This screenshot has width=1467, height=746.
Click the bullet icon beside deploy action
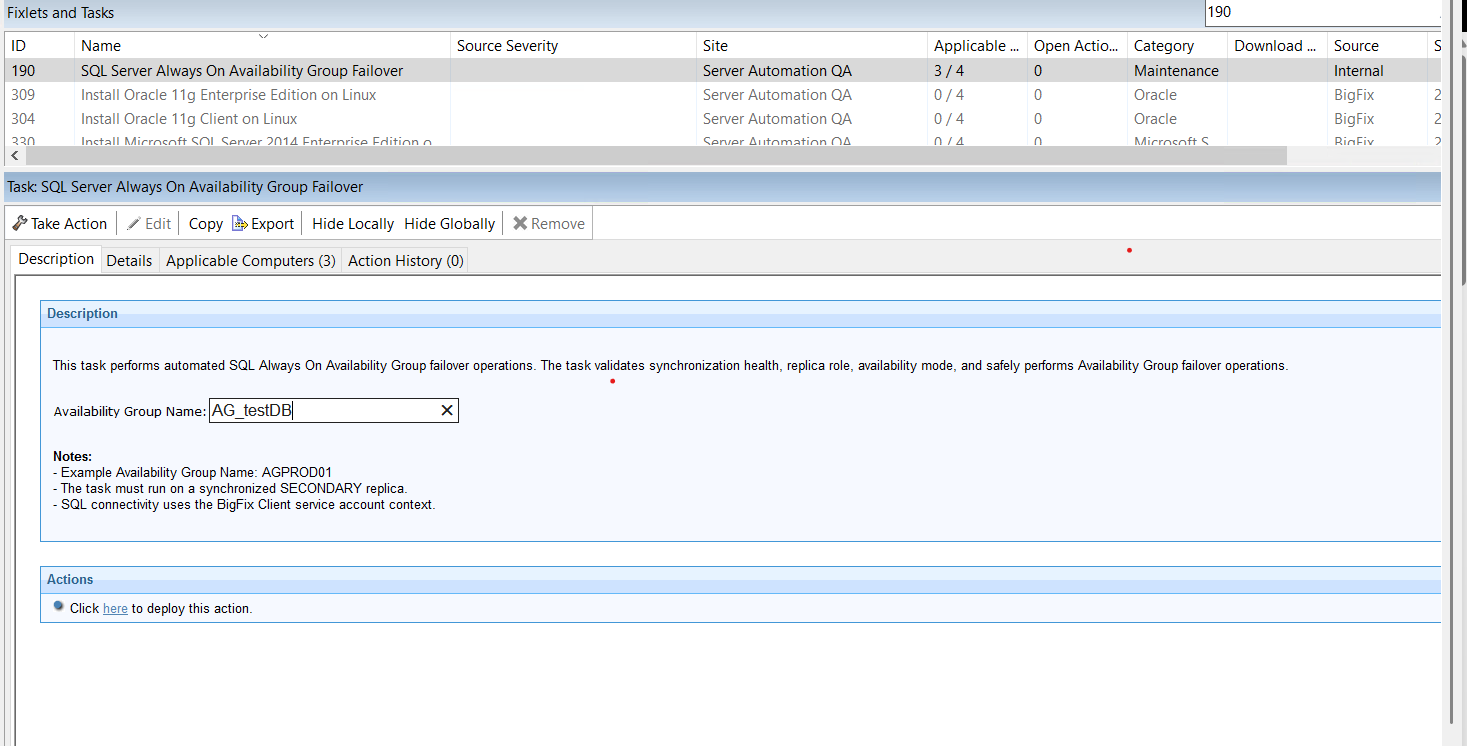(59, 607)
